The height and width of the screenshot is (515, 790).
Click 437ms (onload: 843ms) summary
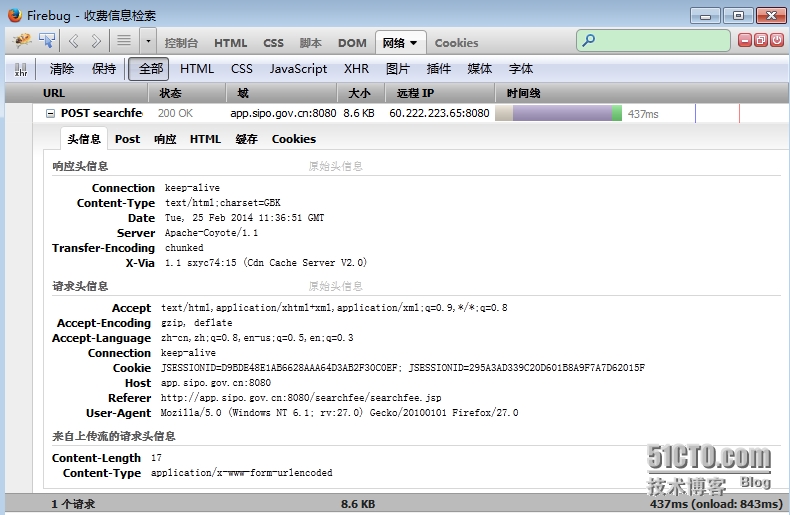tap(716, 504)
